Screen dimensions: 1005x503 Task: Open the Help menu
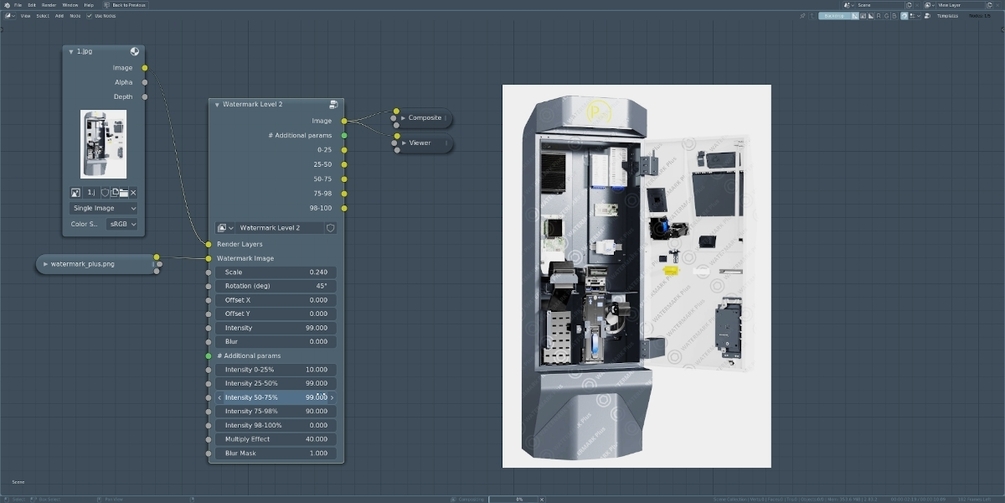click(x=88, y=4)
